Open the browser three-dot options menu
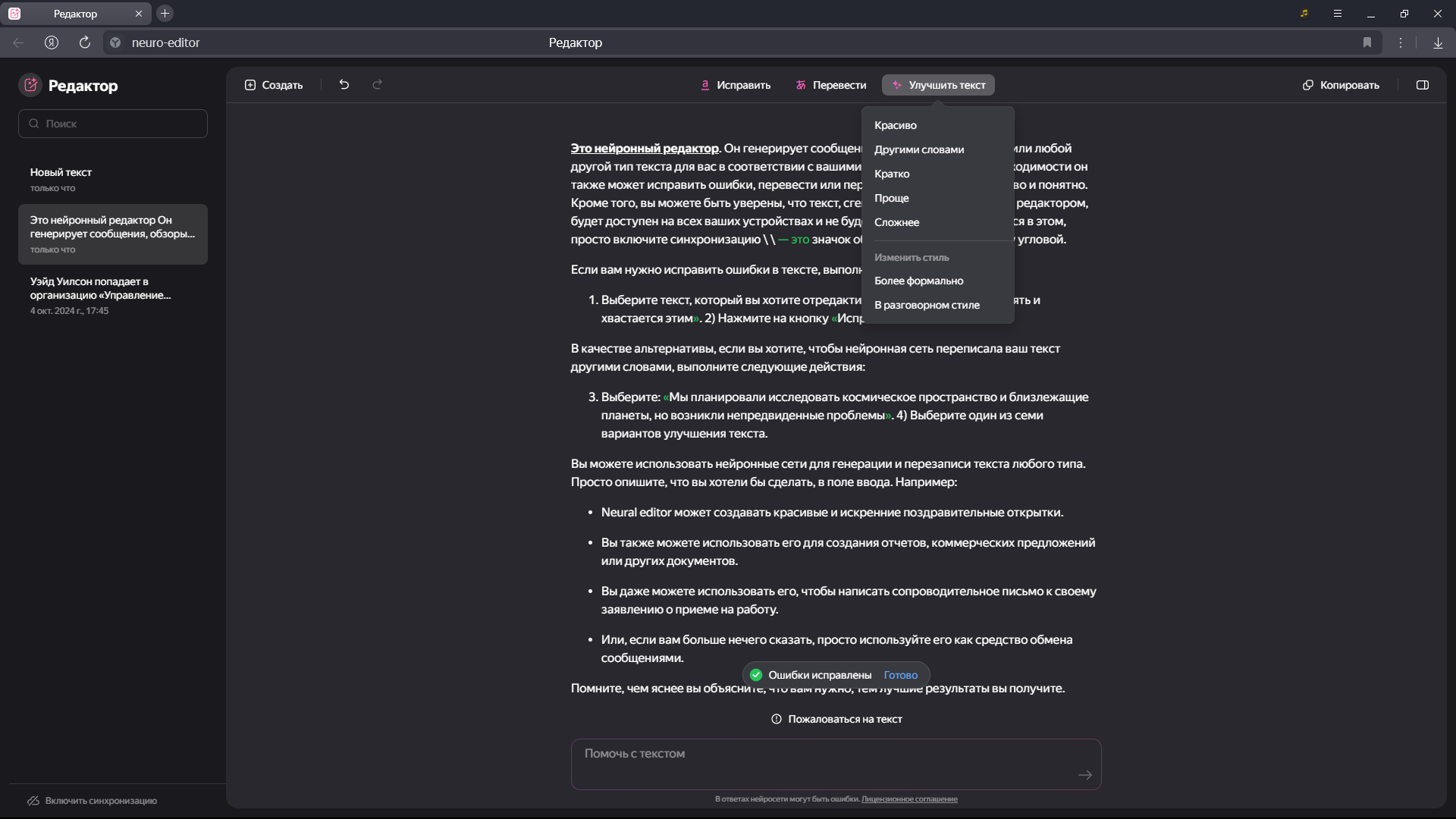The image size is (1456, 819). (1400, 42)
